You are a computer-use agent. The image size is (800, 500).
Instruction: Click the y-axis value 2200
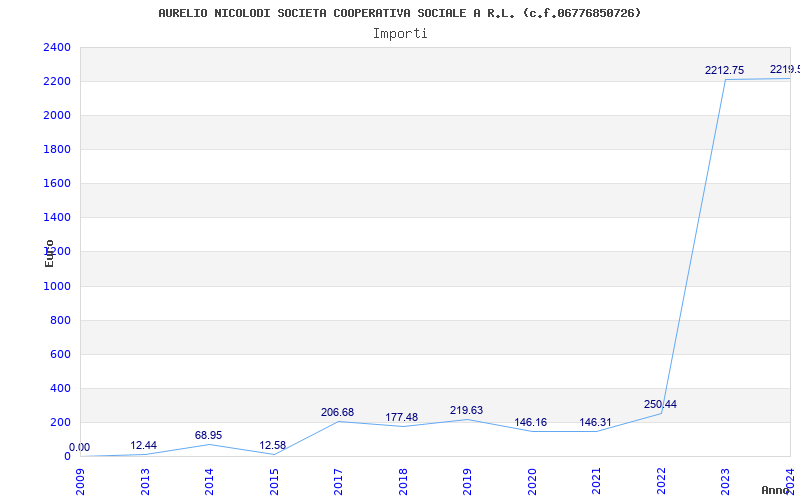[x=57, y=82]
